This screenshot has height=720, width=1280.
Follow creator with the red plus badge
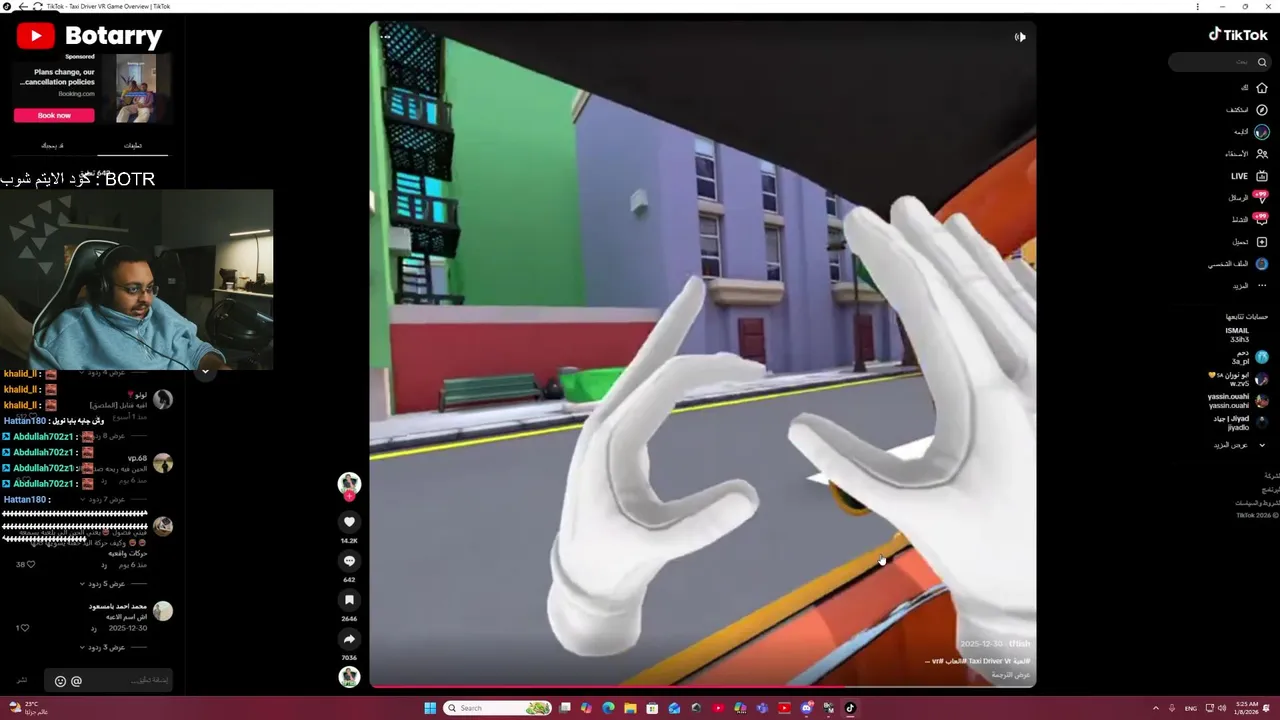349,496
